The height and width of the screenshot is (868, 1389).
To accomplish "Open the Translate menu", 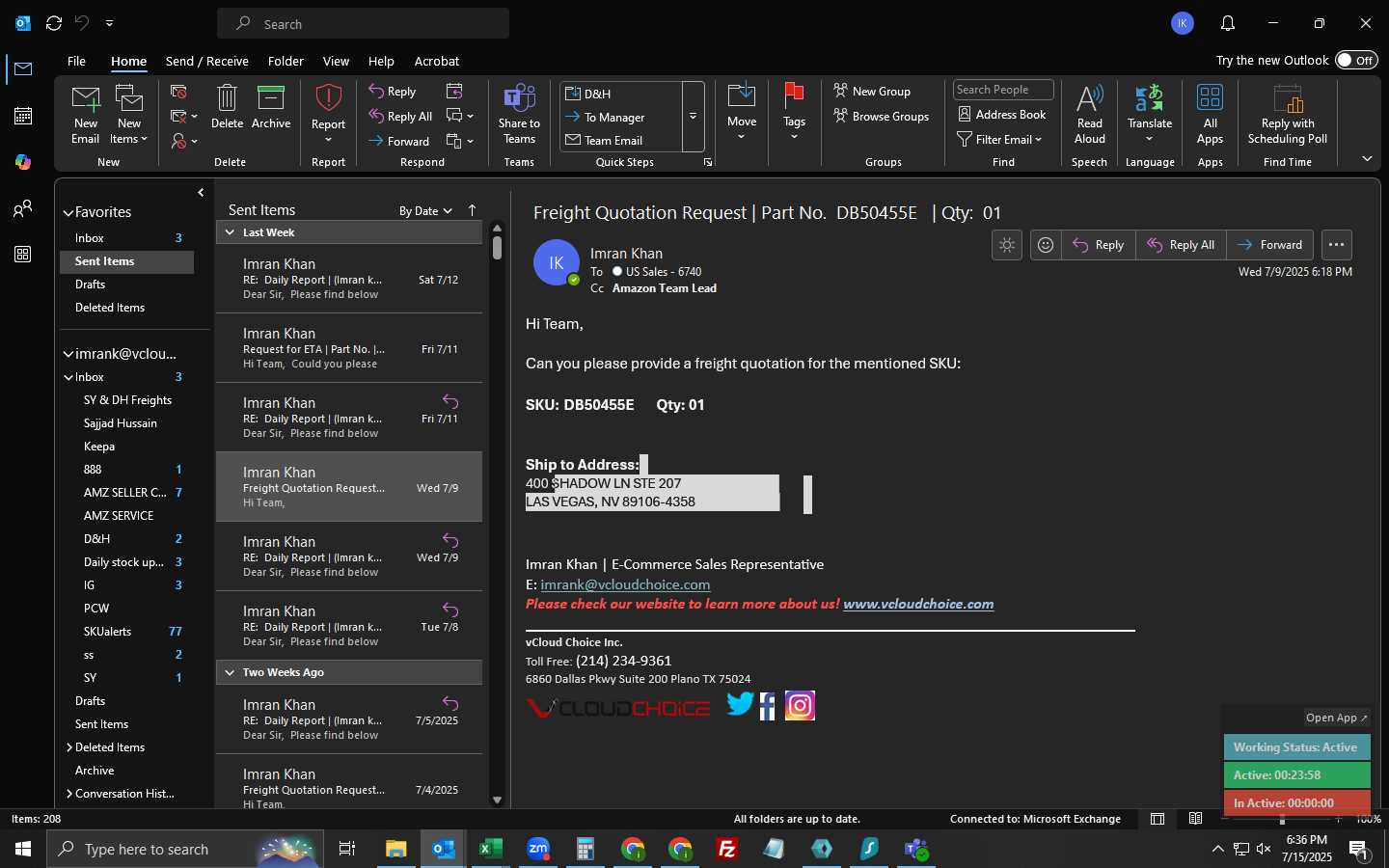I will pyautogui.click(x=1150, y=114).
